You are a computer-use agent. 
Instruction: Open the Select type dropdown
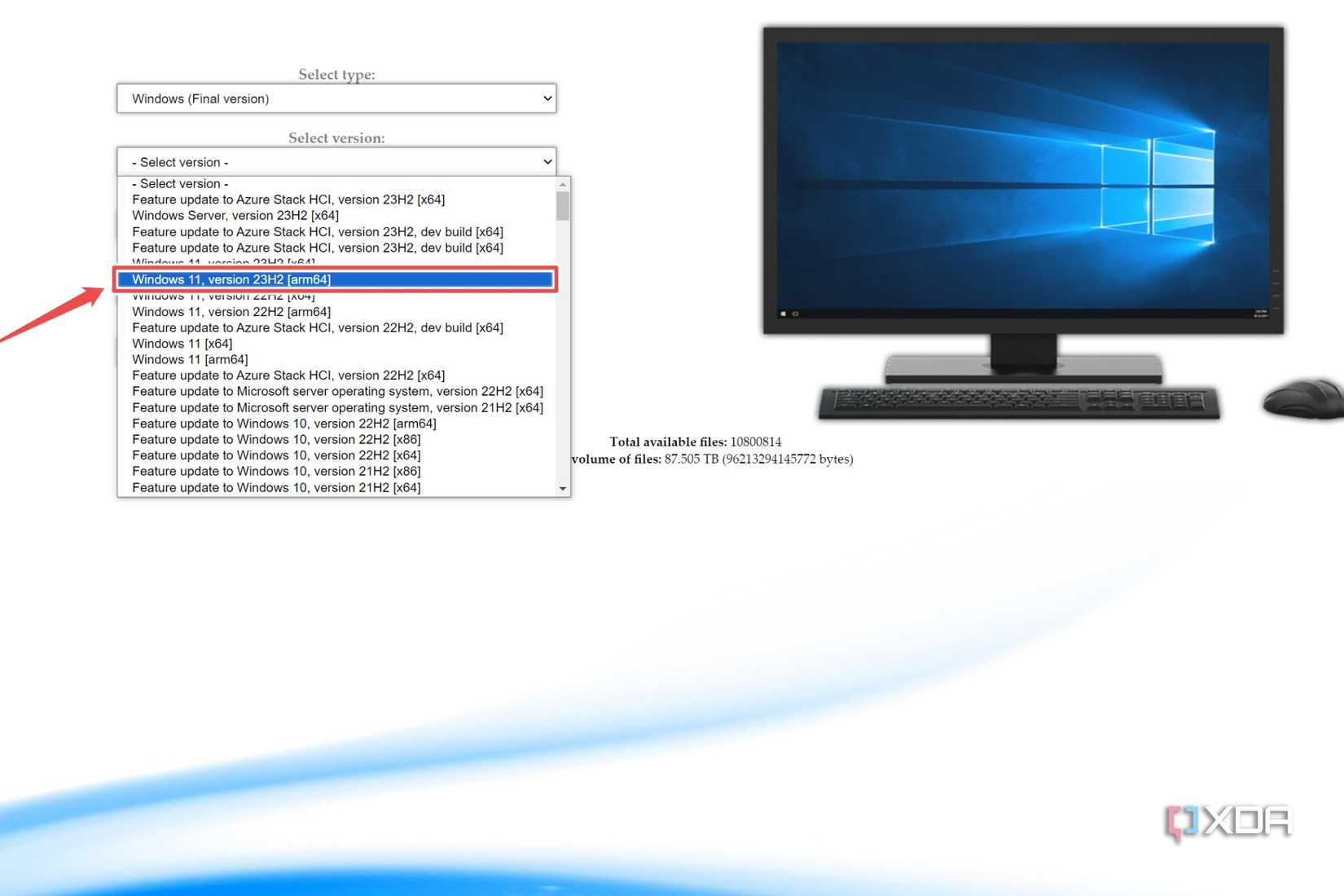point(336,99)
